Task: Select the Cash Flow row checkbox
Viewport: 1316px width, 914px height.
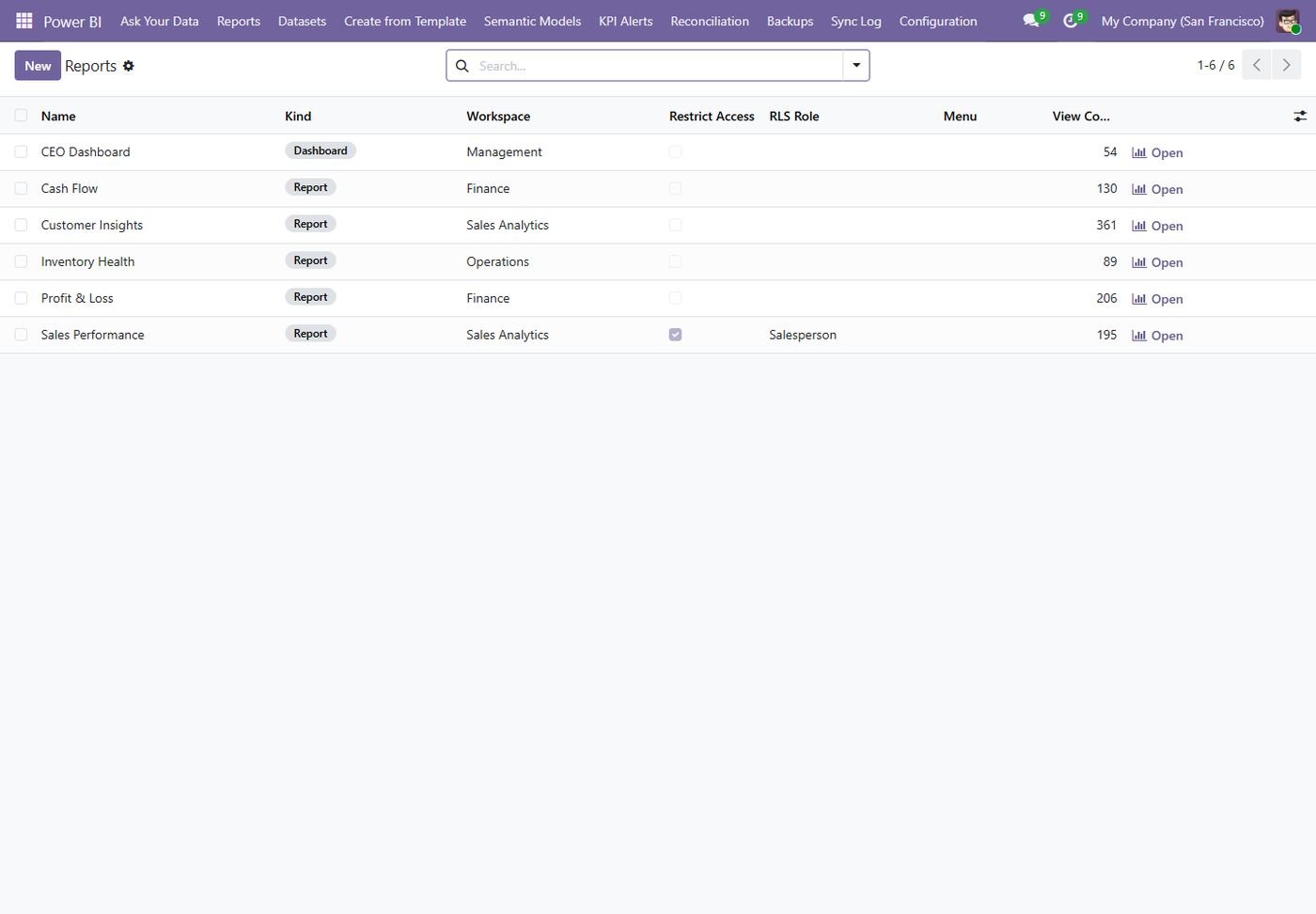Action: click(x=21, y=188)
